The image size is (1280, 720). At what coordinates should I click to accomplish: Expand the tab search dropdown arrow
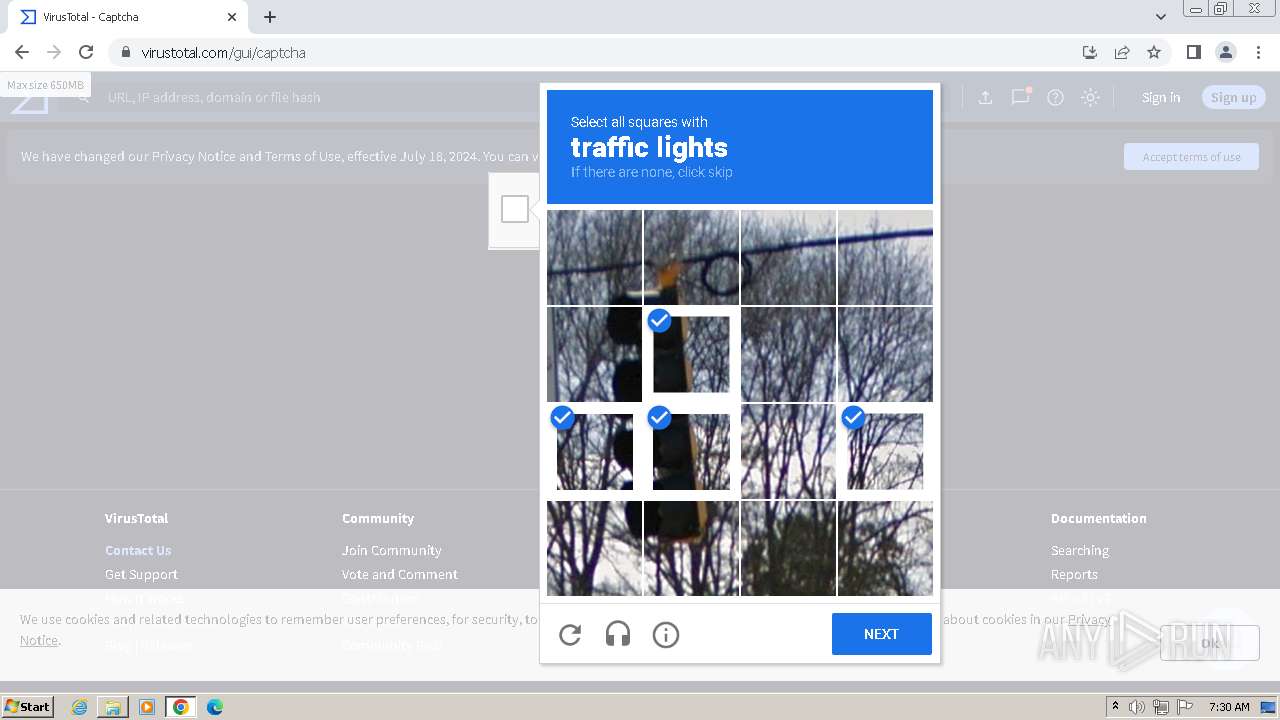pos(1161,17)
